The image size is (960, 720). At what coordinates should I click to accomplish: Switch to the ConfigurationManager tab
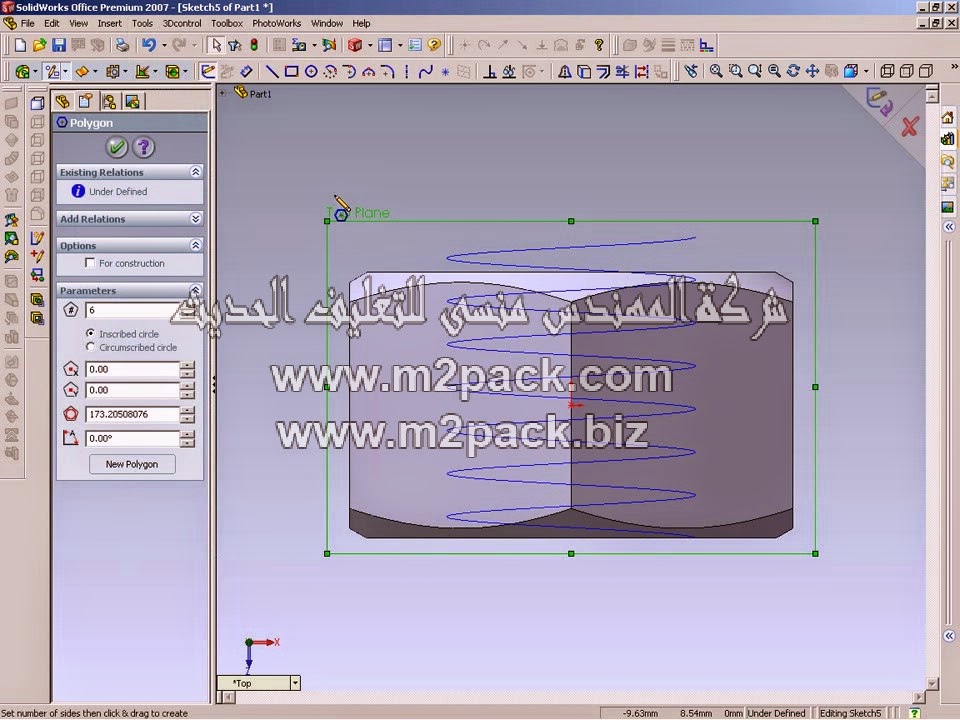tap(110, 101)
